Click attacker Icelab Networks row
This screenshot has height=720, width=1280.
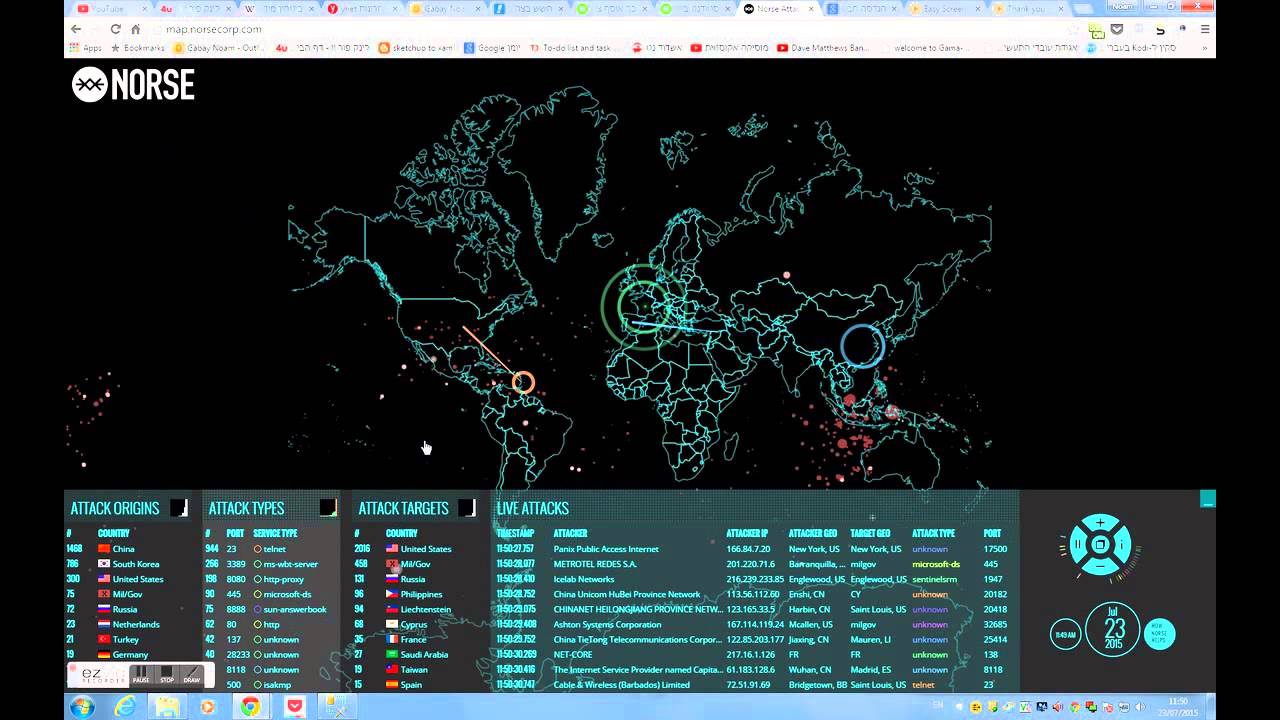[756, 579]
